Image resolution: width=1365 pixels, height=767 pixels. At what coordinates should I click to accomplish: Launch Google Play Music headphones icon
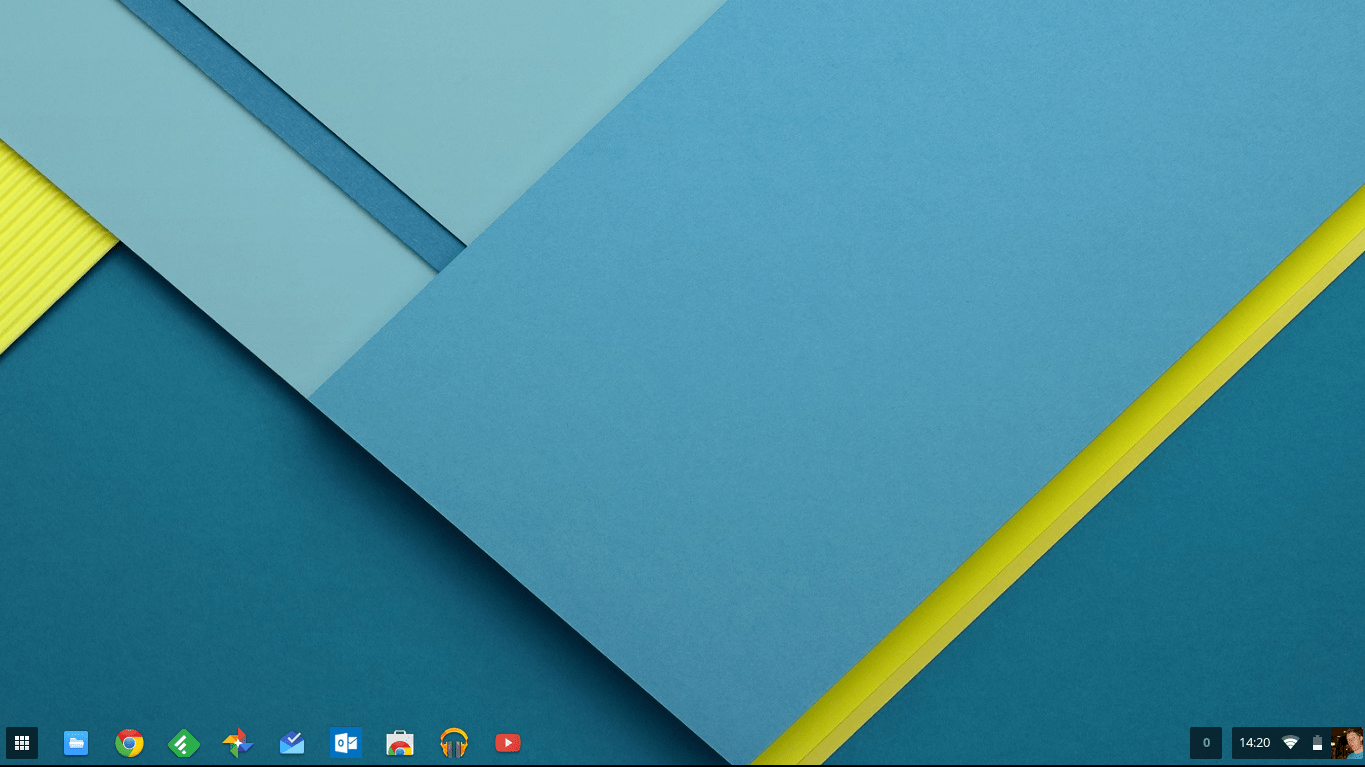pos(454,743)
